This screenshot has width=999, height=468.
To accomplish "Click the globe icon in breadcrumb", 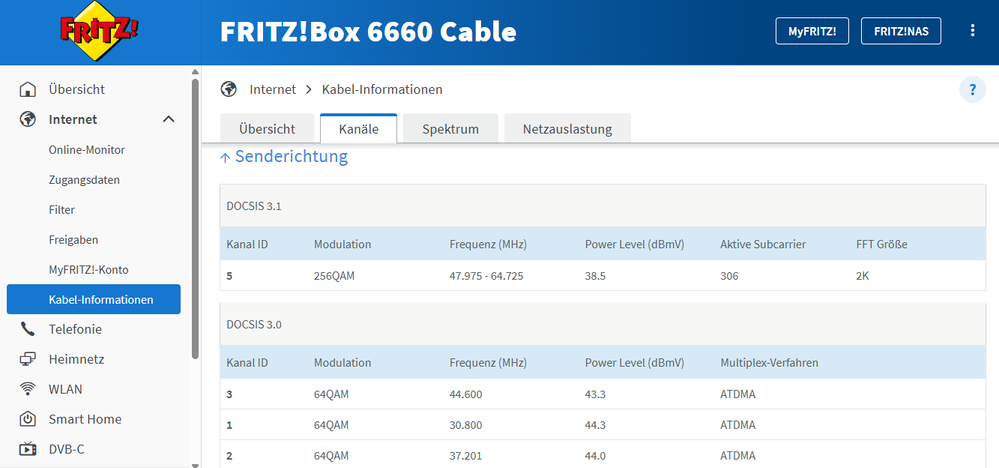I will (x=229, y=90).
